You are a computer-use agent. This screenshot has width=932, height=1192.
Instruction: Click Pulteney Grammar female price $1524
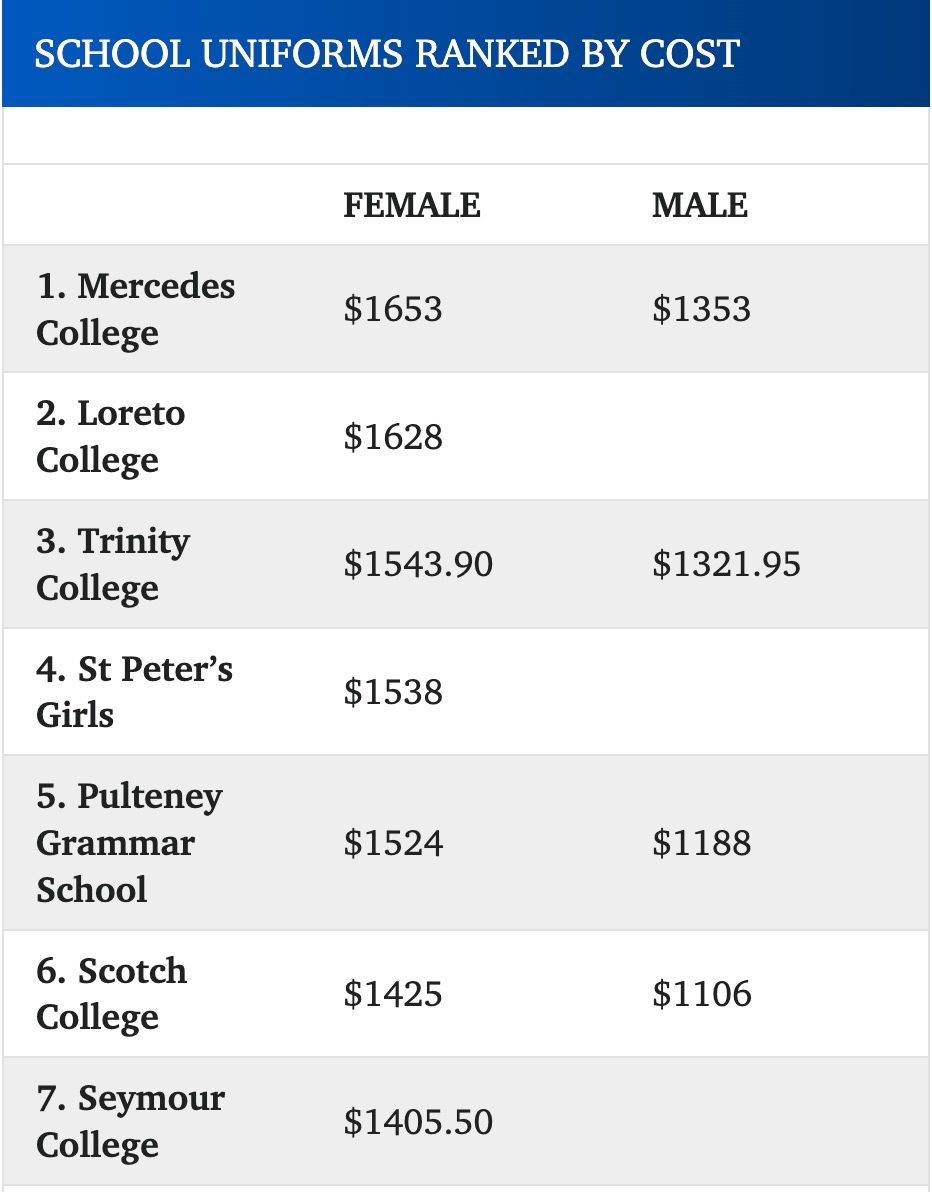392,843
